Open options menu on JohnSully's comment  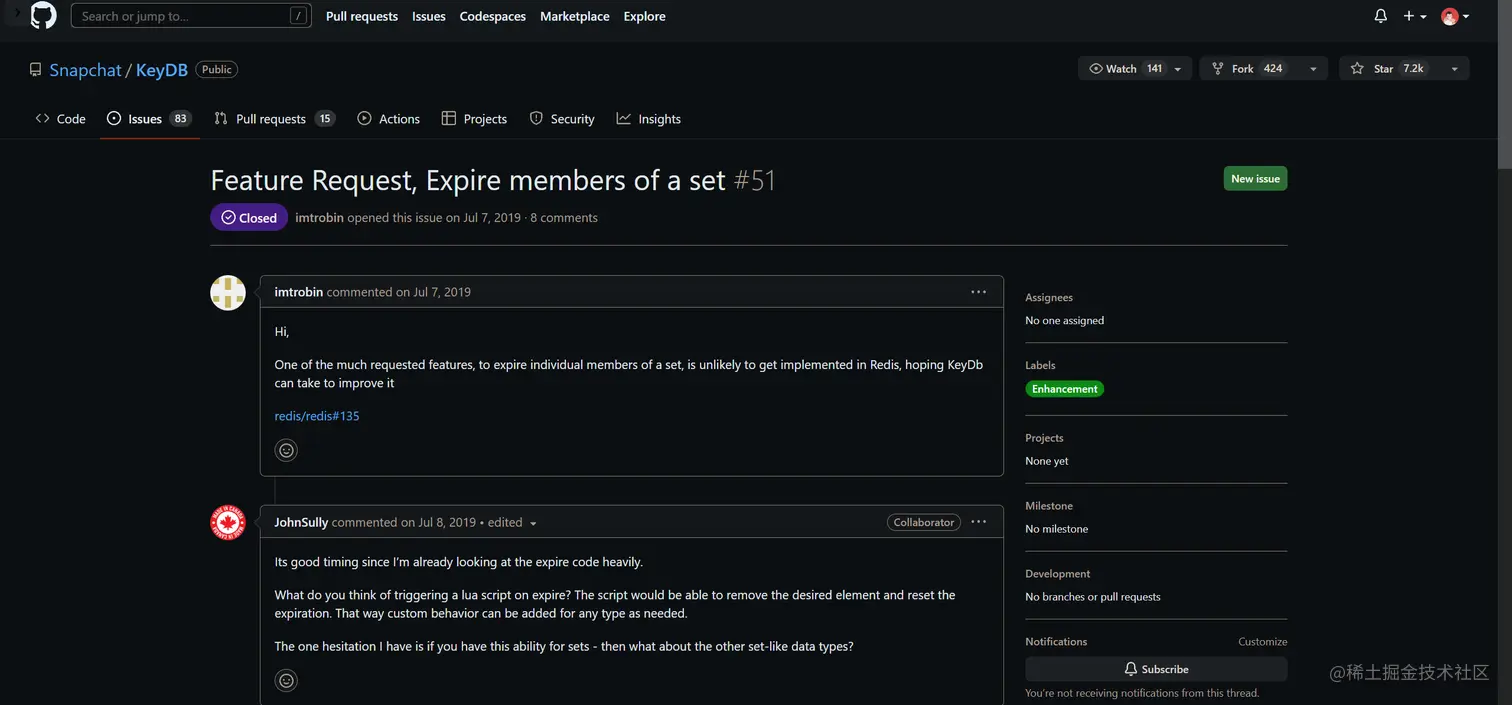978,522
